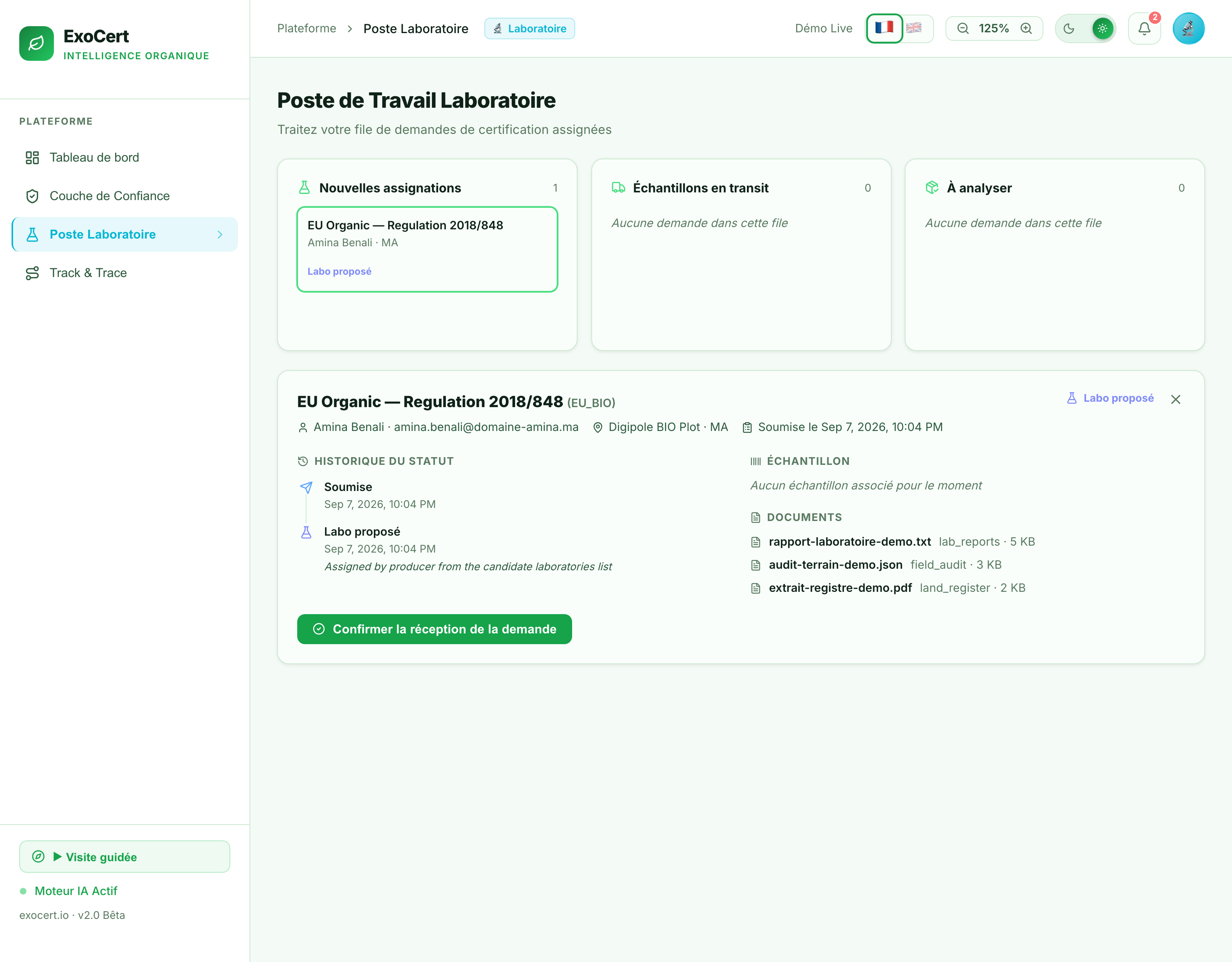Viewport: 1232px width, 962px height.
Task: Start the Visite guidée tour
Action: (x=125, y=857)
